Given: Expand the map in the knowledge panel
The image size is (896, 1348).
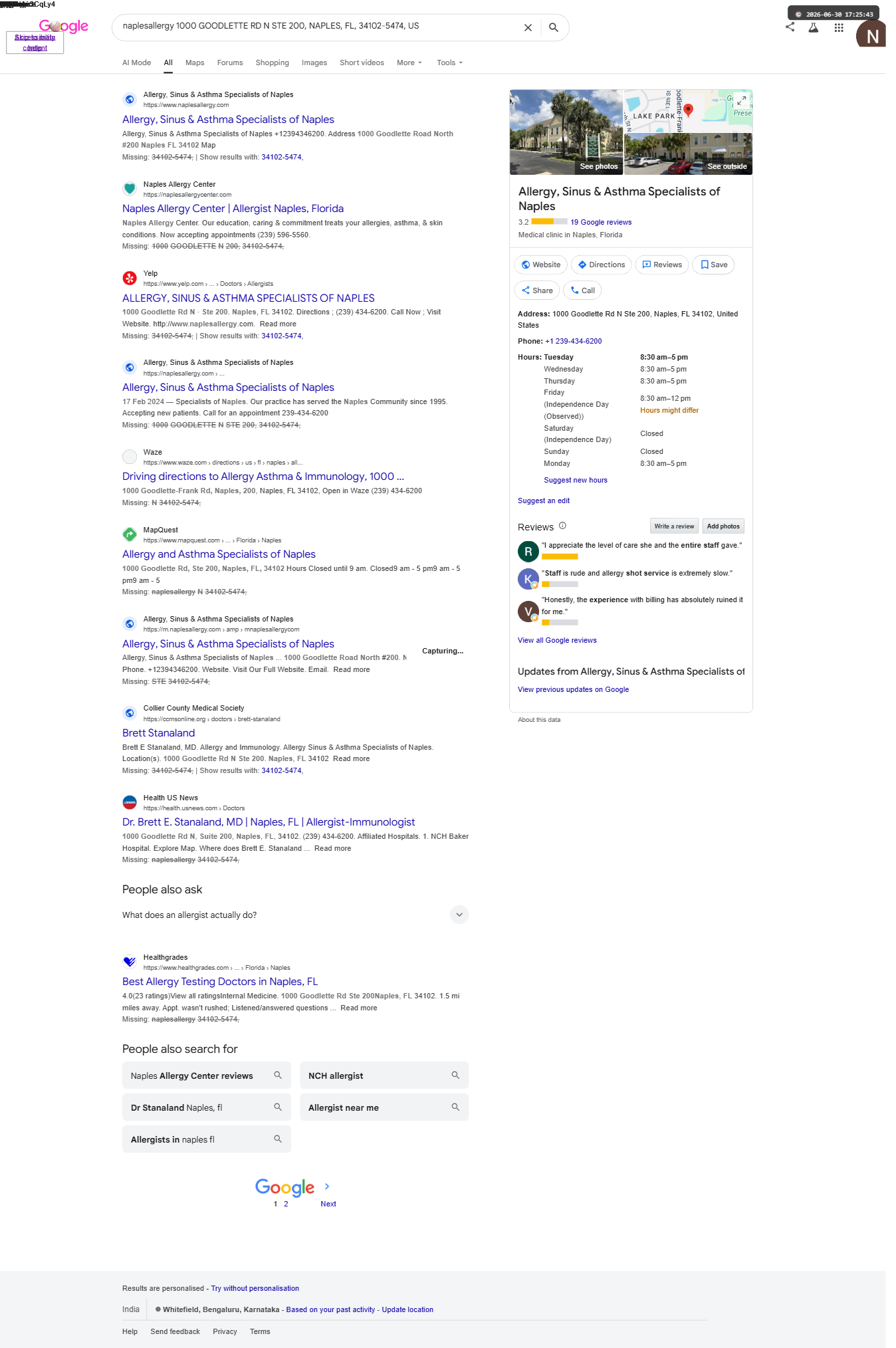Looking at the screenshot, I should 742,100.
